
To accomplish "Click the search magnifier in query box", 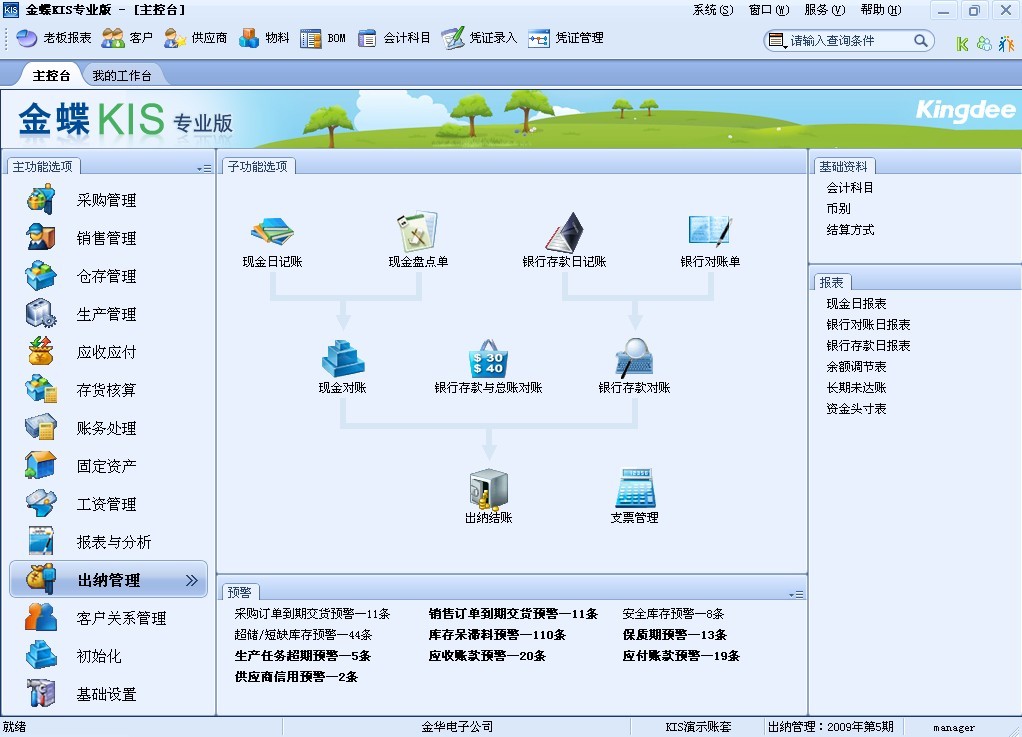I will pos(920,40).
